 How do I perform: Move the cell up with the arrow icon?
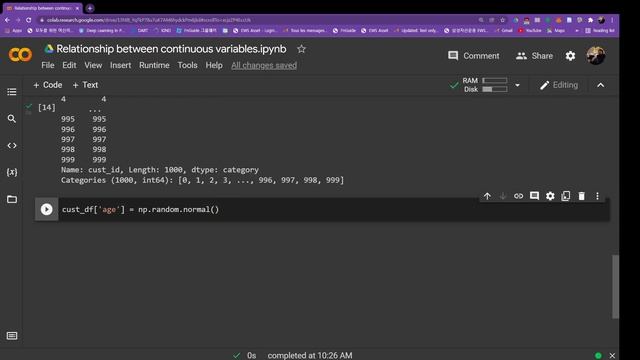coord(487,196)
